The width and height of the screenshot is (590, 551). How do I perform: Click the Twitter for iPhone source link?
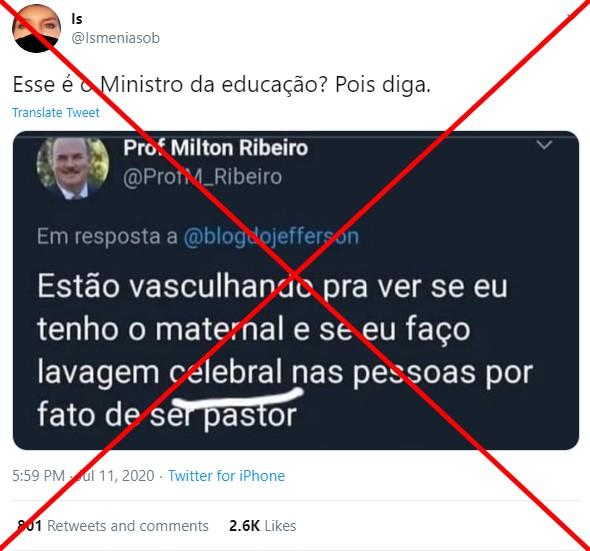coord(227,476)
